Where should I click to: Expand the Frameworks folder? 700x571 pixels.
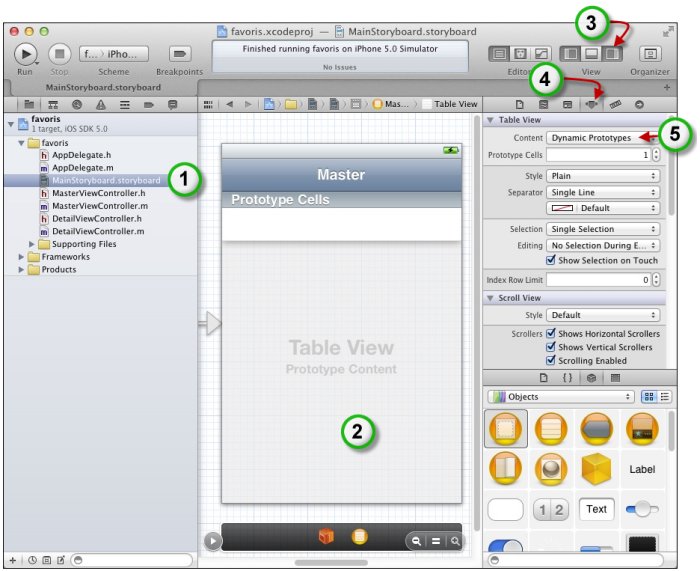coord(21,257)
